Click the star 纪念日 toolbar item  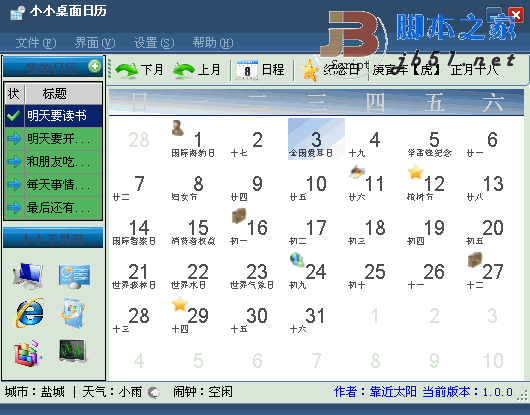tap(330, 70)
